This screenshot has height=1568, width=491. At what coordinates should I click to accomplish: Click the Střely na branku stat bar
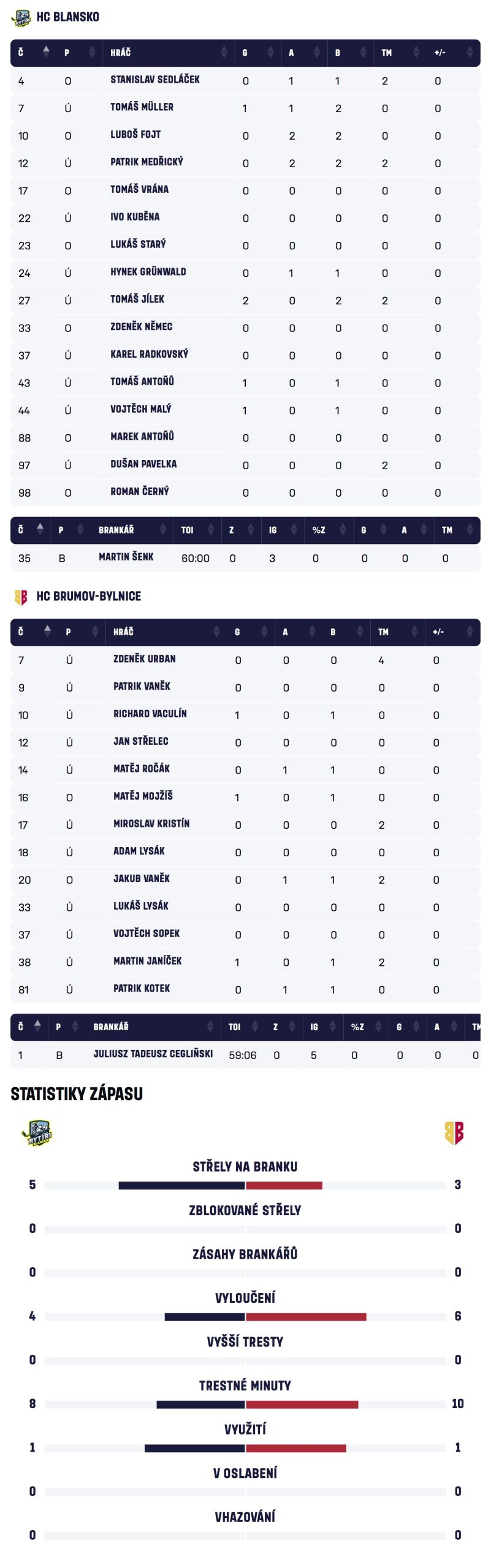[245, 1186]
